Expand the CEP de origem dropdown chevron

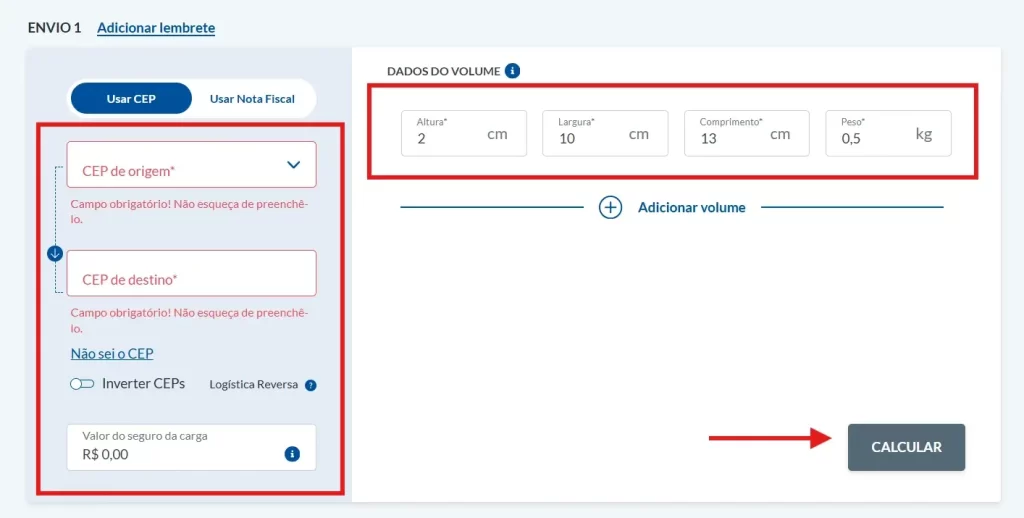(293, 165)
